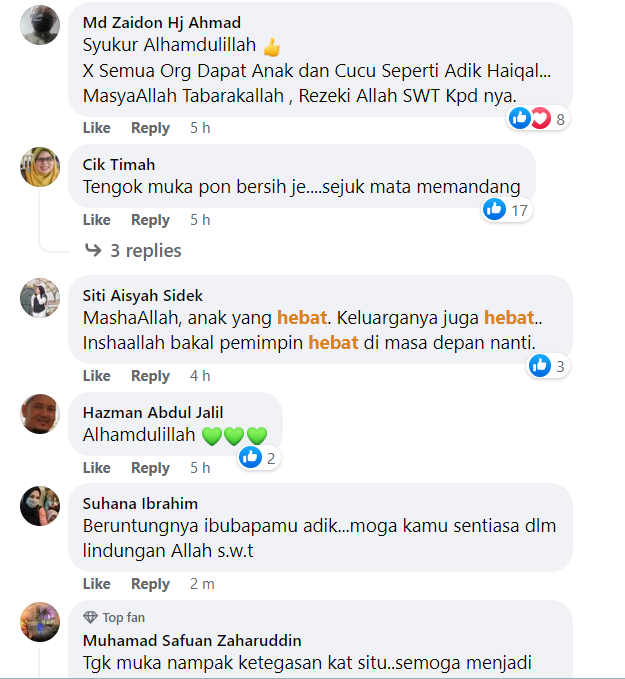The width and height of the screenshot is (625, 679).
Task: Open Muhamad Safuan Zaharuddin's avatar
Action: click(x=40, y=622)
